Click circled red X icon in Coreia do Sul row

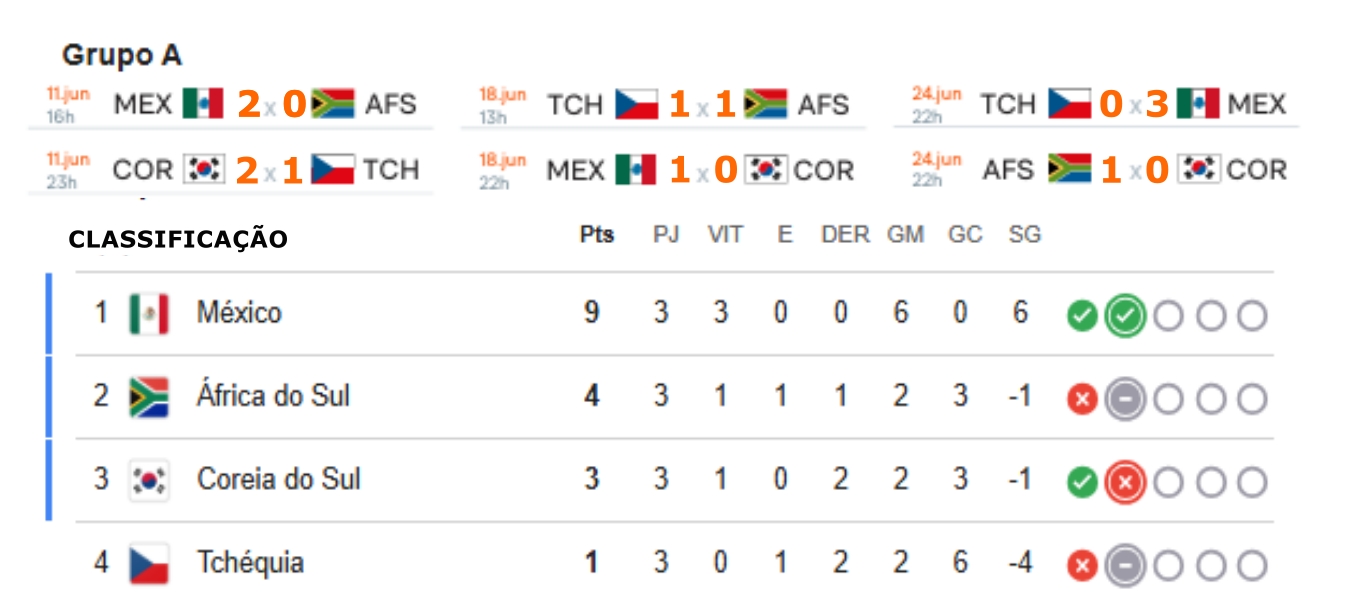[x=1125, y=484]
